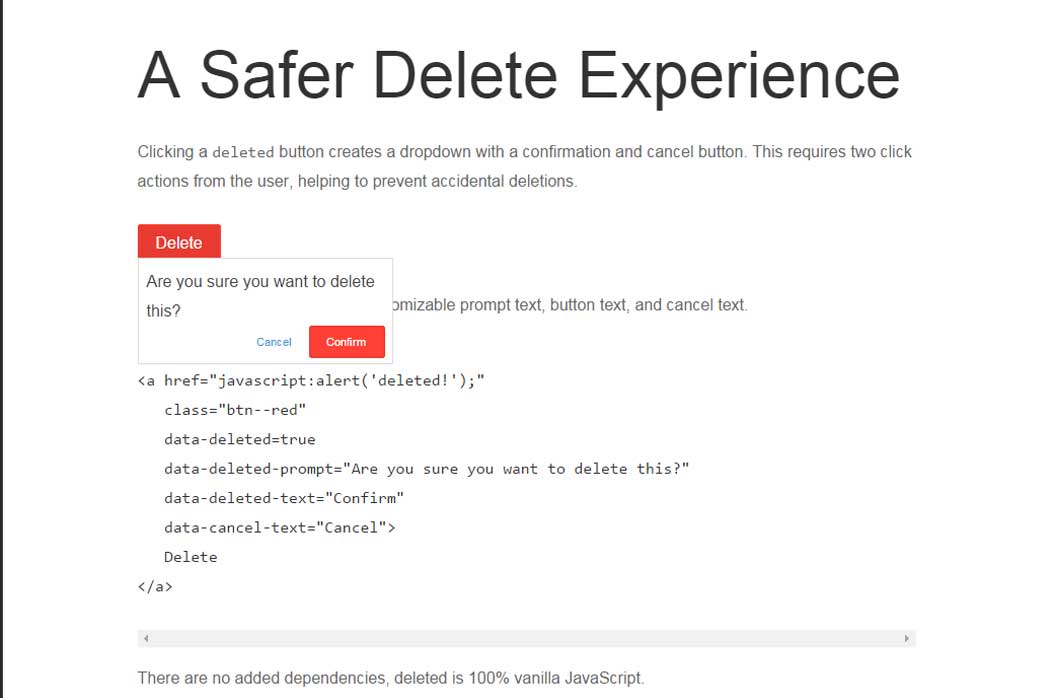Image resolution: width=1040 pixels, height=698 pixels.
Task: Click the data-deleted=true attribute line
Action: click(x=238, y=439)
